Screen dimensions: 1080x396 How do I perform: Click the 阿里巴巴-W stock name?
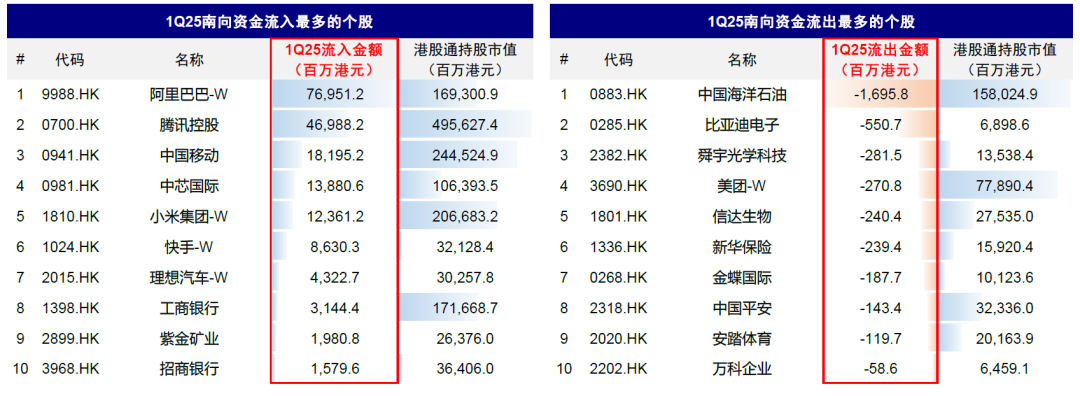189,95
